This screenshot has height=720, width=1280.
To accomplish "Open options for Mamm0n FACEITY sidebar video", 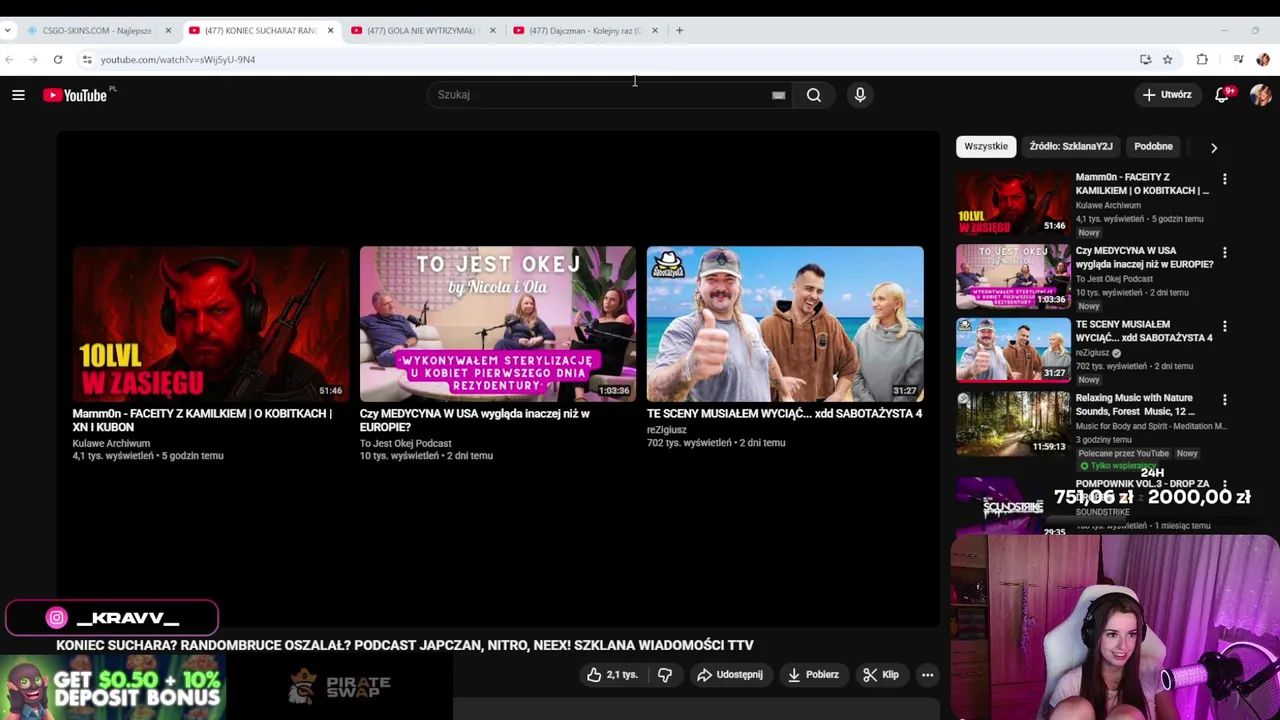I will (x=1224, y=179).
